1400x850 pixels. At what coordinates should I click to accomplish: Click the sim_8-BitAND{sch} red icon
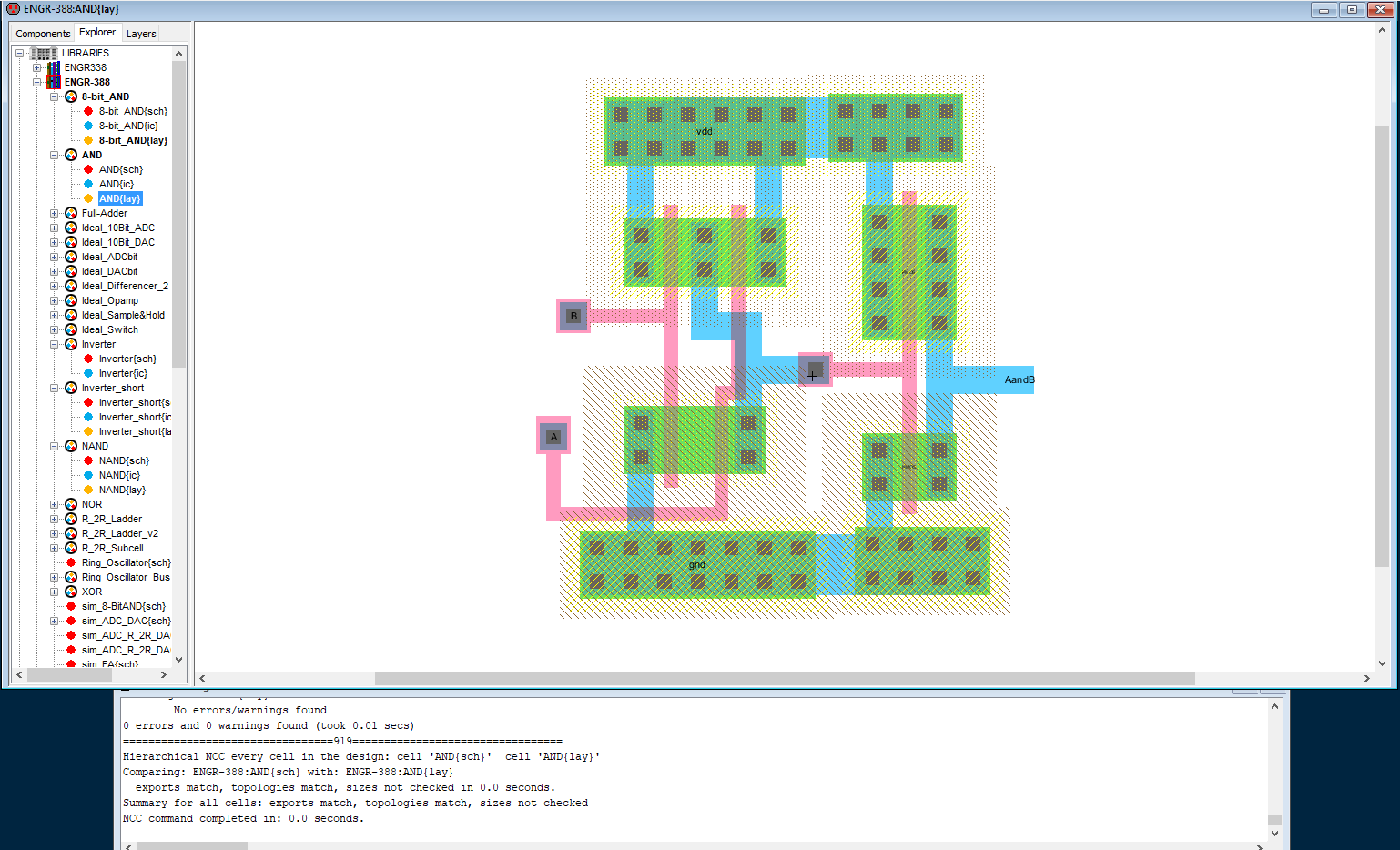[71, 606]
